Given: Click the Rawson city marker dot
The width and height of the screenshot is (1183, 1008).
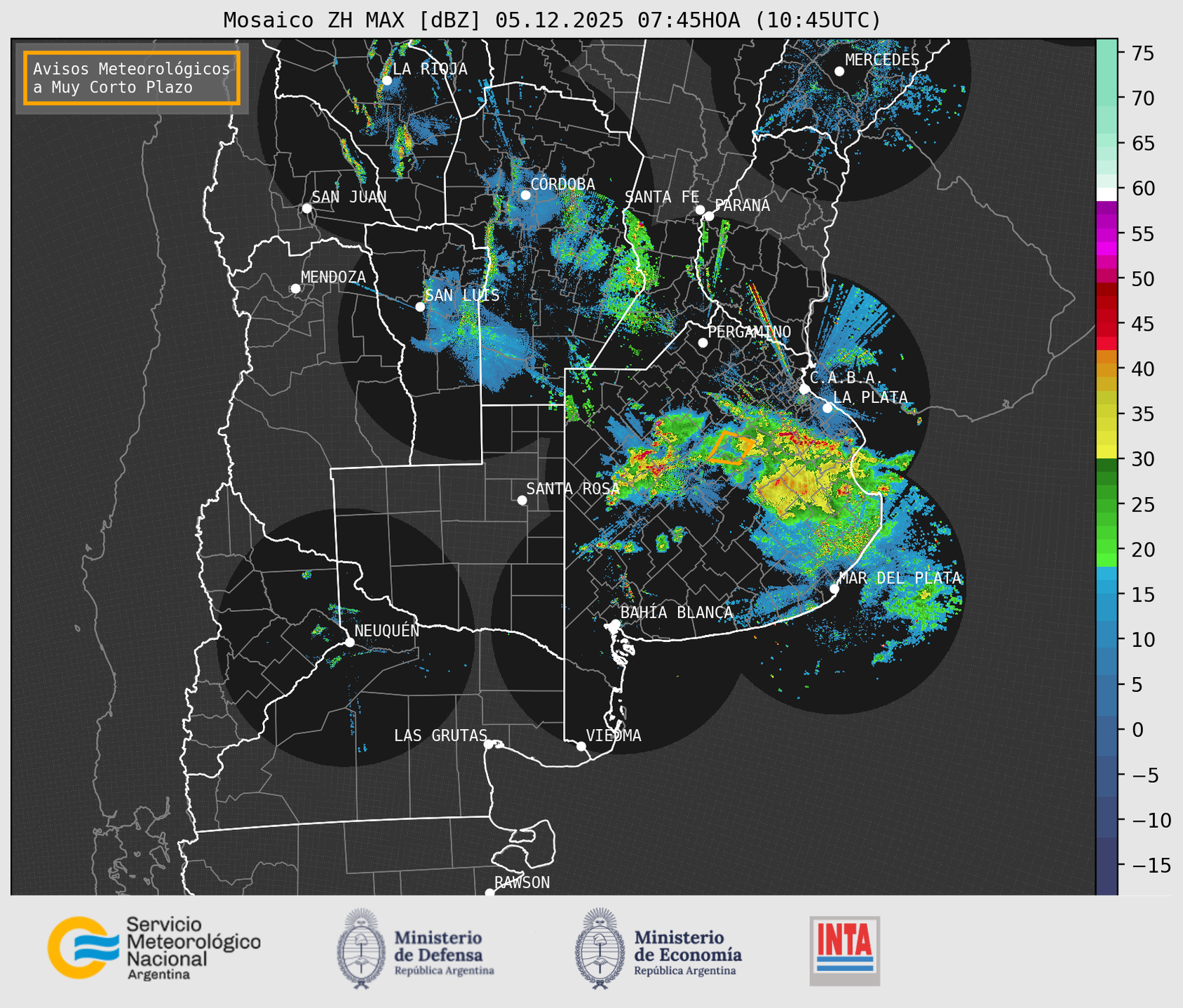Looking at the screenshot, I should [489, 892].
